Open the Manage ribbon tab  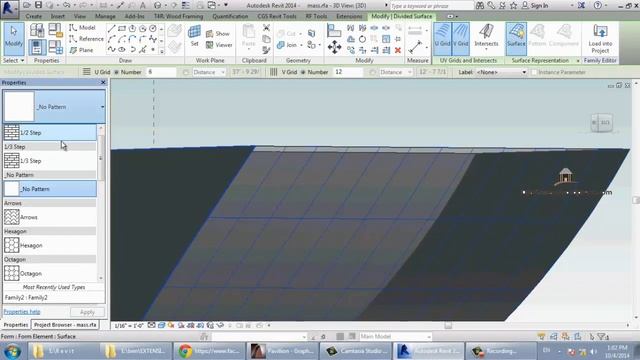tap(105, 16)
